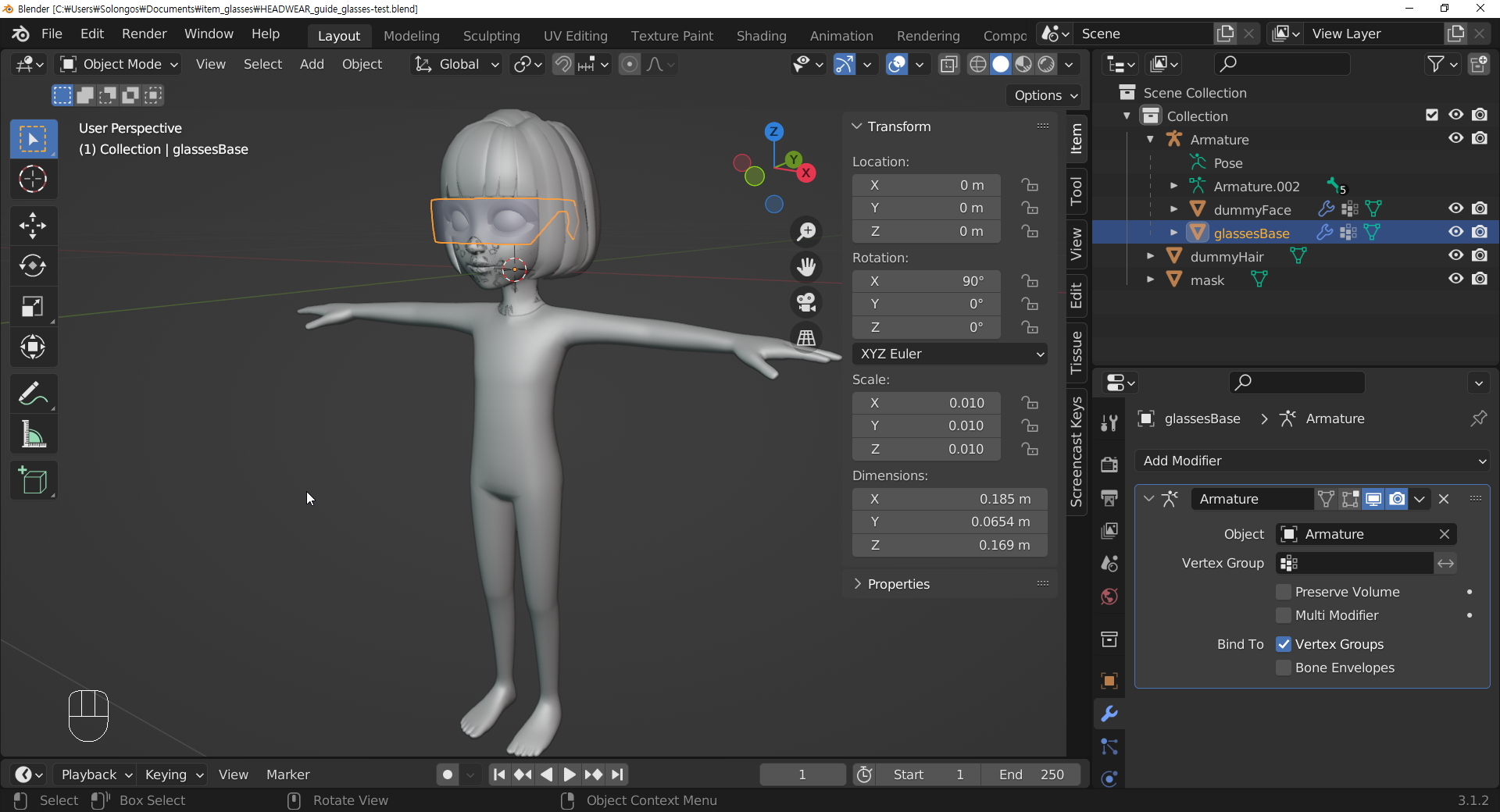Open View Layer properties tab icon
The height and width of the screenshot is (812, 1500).
[1109, 531]
